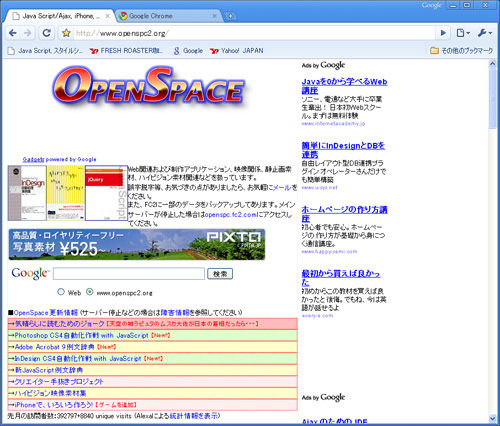This screenshot has width=500, height=426.
Task: Click the openspc.fc2.com link
Action: point(231,215)
